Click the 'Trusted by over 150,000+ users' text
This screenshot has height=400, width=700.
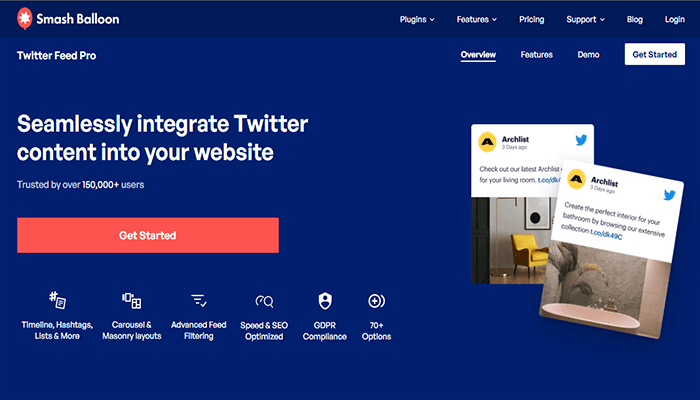click(x=80, y=185)
